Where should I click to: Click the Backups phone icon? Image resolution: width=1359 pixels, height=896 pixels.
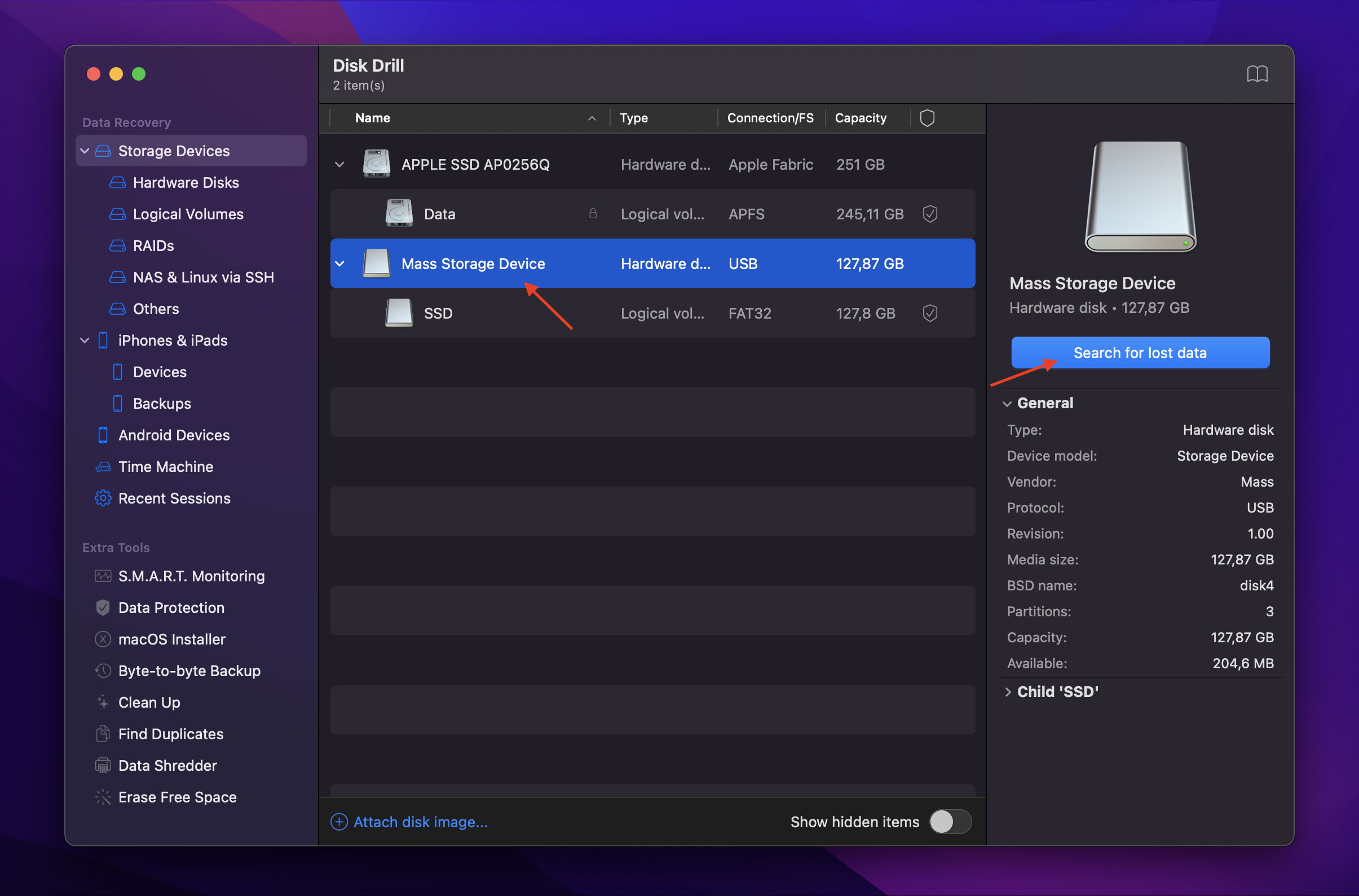(x=118, y=403)
